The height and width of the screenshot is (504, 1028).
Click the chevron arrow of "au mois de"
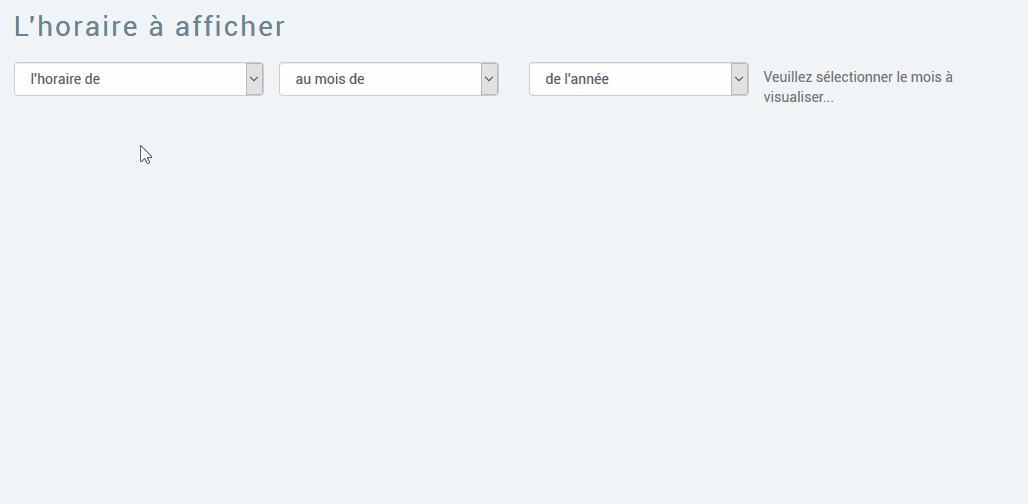(x=489, y=79)
